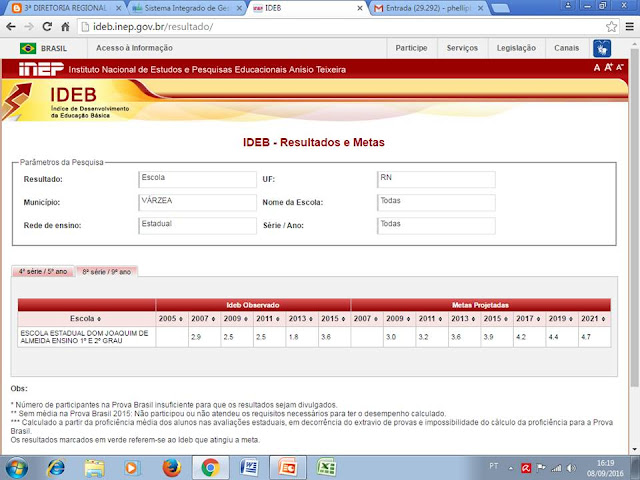Screen dimensions: 640x480
Task: Select the 4ª série / 5º ano tab
Action: [43, 271]
